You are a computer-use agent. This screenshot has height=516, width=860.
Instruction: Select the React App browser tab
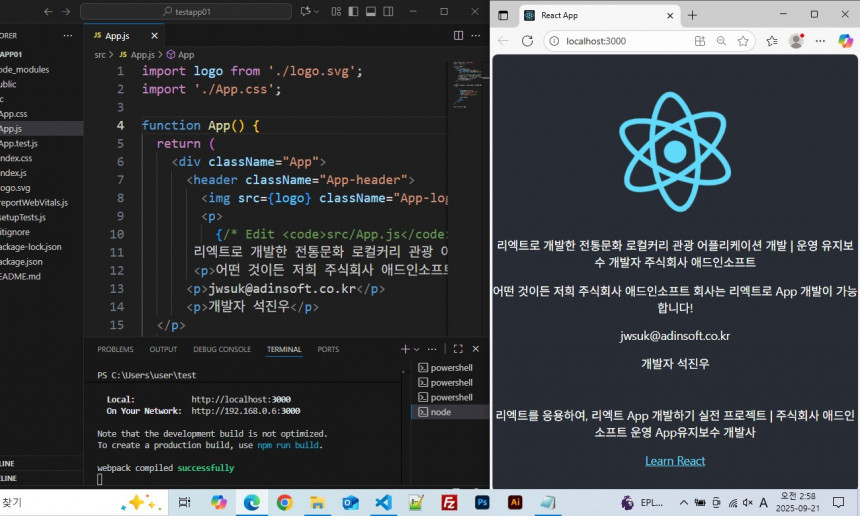(598, 15)
